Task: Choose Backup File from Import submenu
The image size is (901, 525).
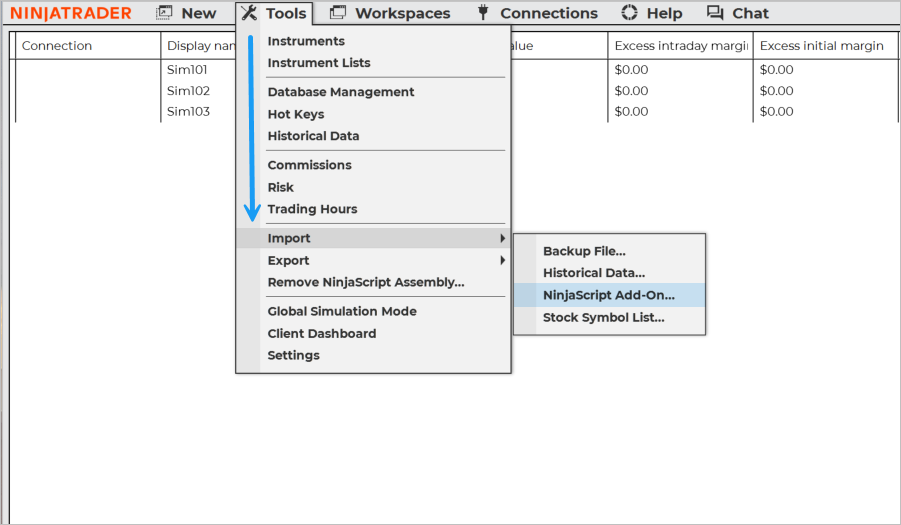Action: pyautogui.click(x=584, y=251)
